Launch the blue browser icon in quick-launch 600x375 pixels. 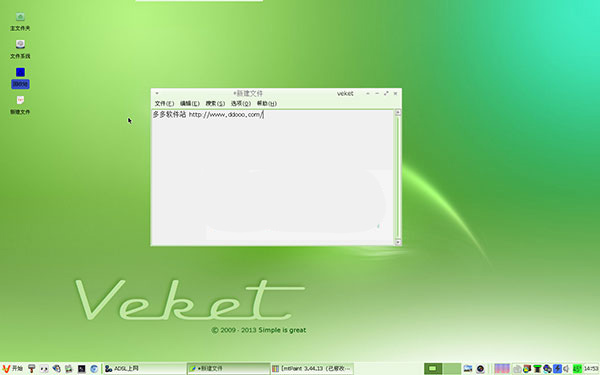click(94, 368)
